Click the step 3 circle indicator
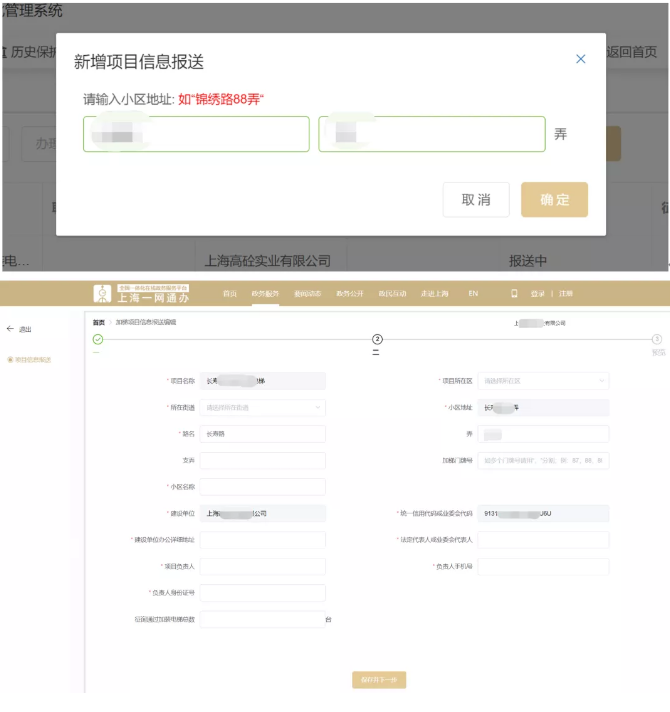Viewport: 670px width, 712px height. click(x=657, y=340)
